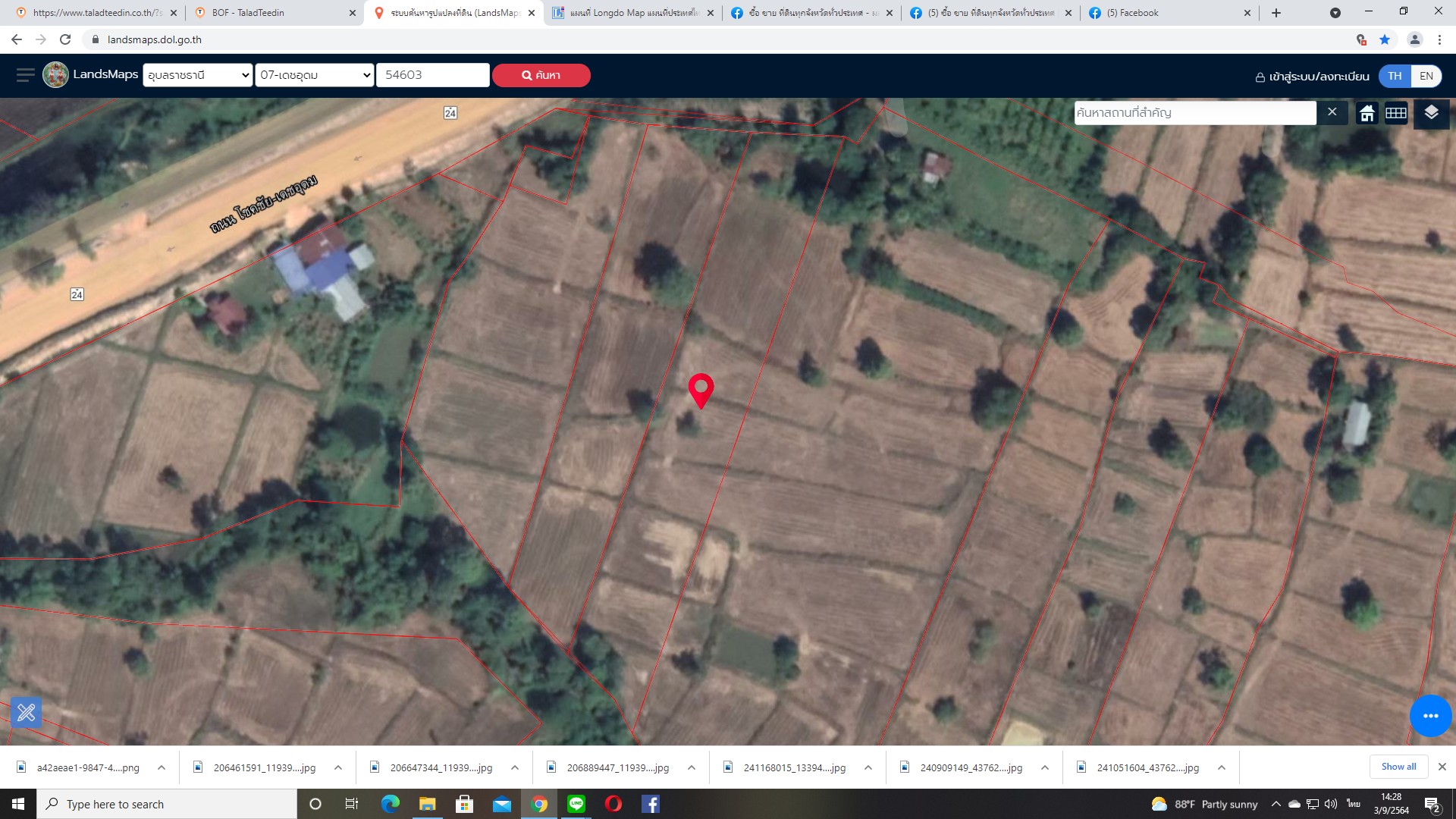This screenshot has height=819, width=1456.
Task: Clear the place search box
Action: coord(1332,112)
